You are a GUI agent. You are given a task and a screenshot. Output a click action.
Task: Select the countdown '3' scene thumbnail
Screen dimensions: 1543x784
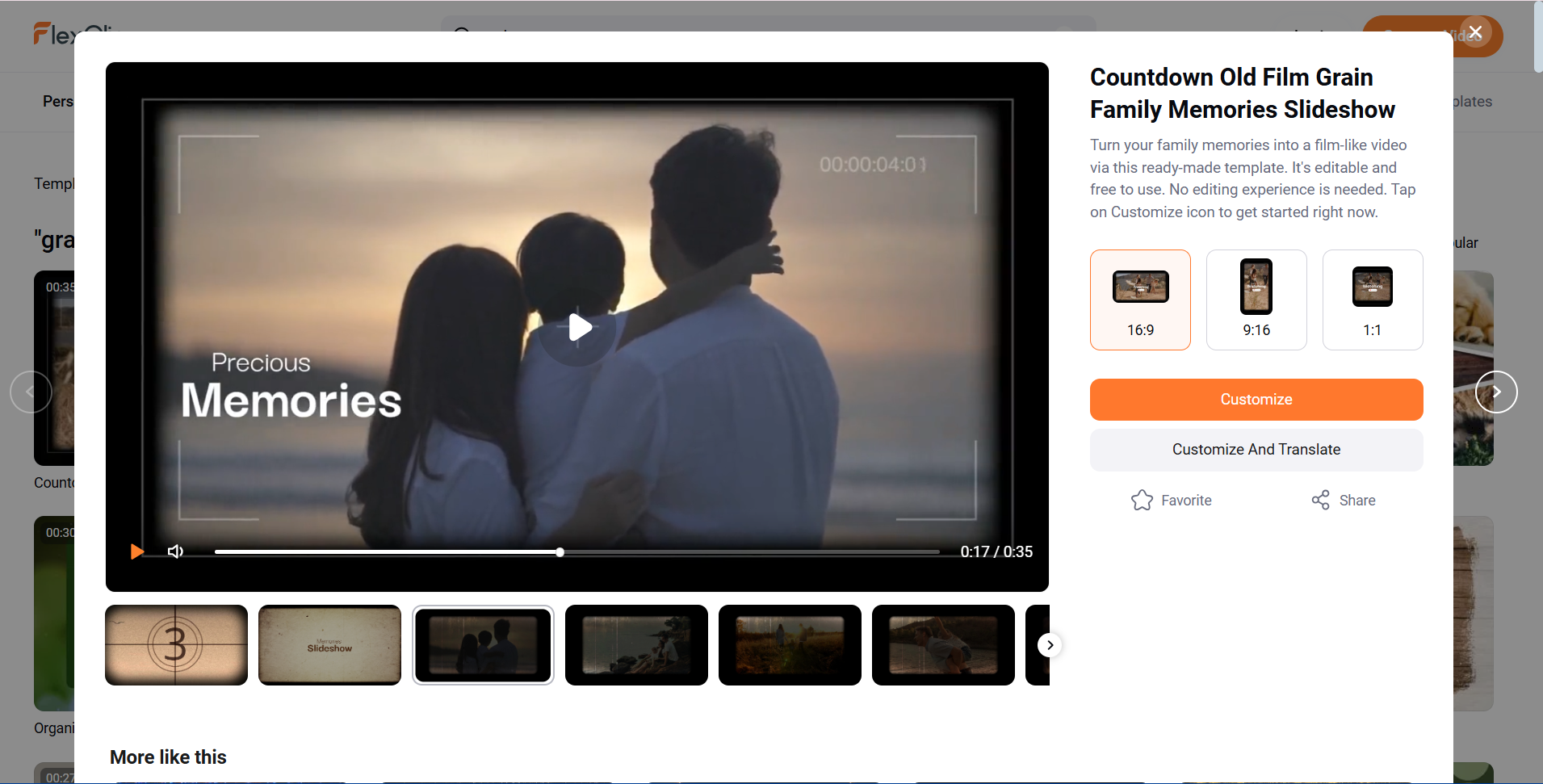tap(176, 645)
